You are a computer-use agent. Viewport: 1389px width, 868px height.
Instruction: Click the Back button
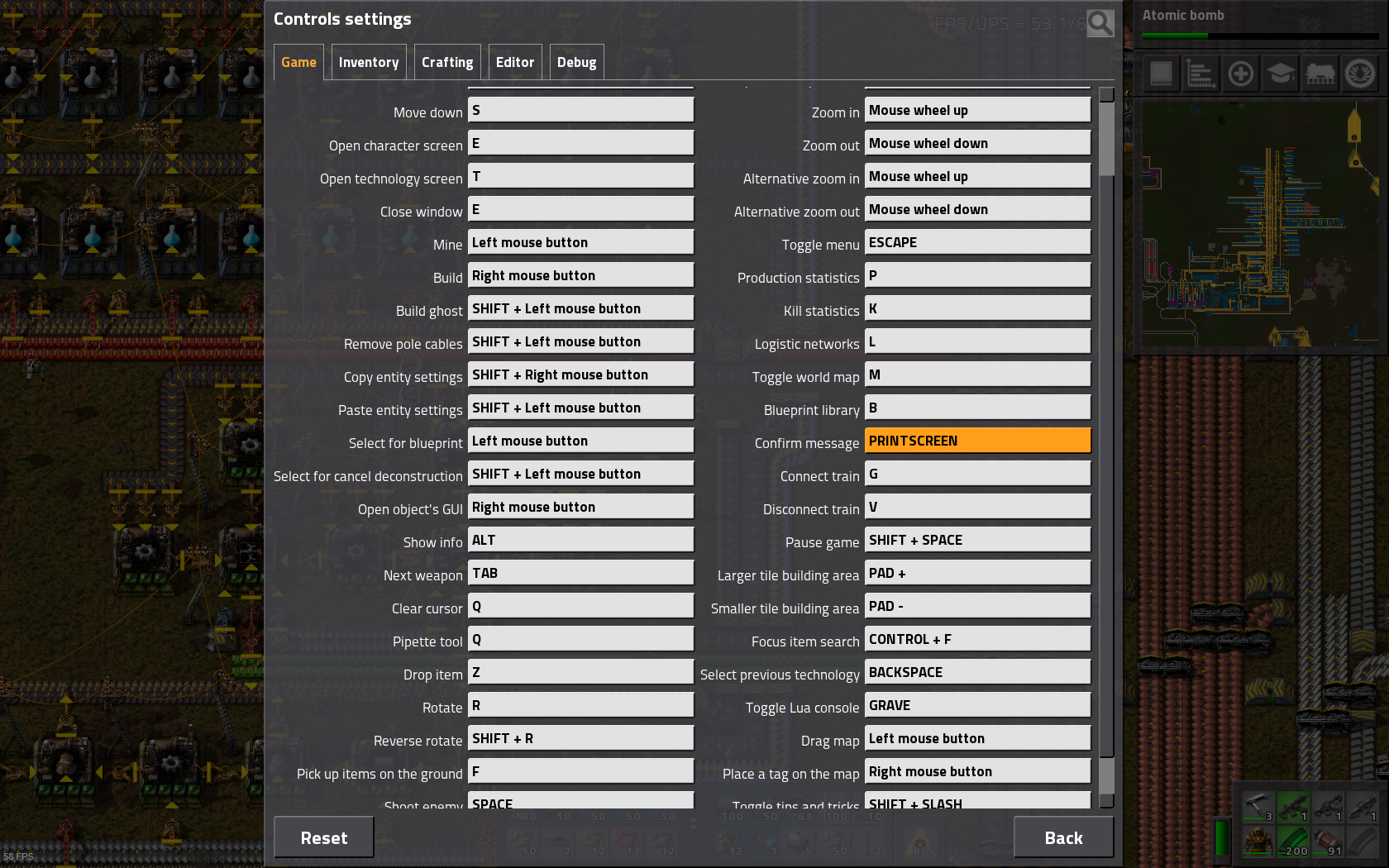[x=1063, y=837]
